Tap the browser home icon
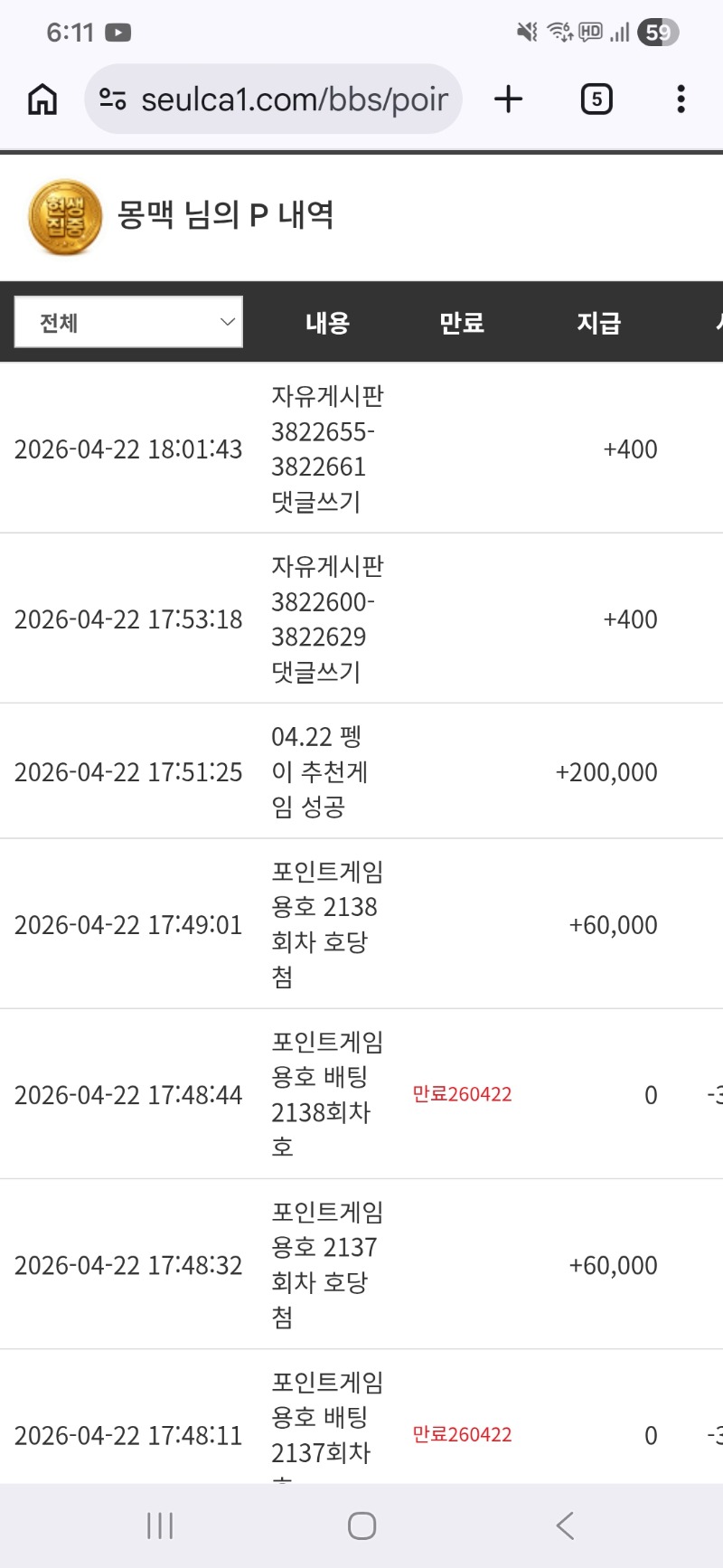 point(42,99)
